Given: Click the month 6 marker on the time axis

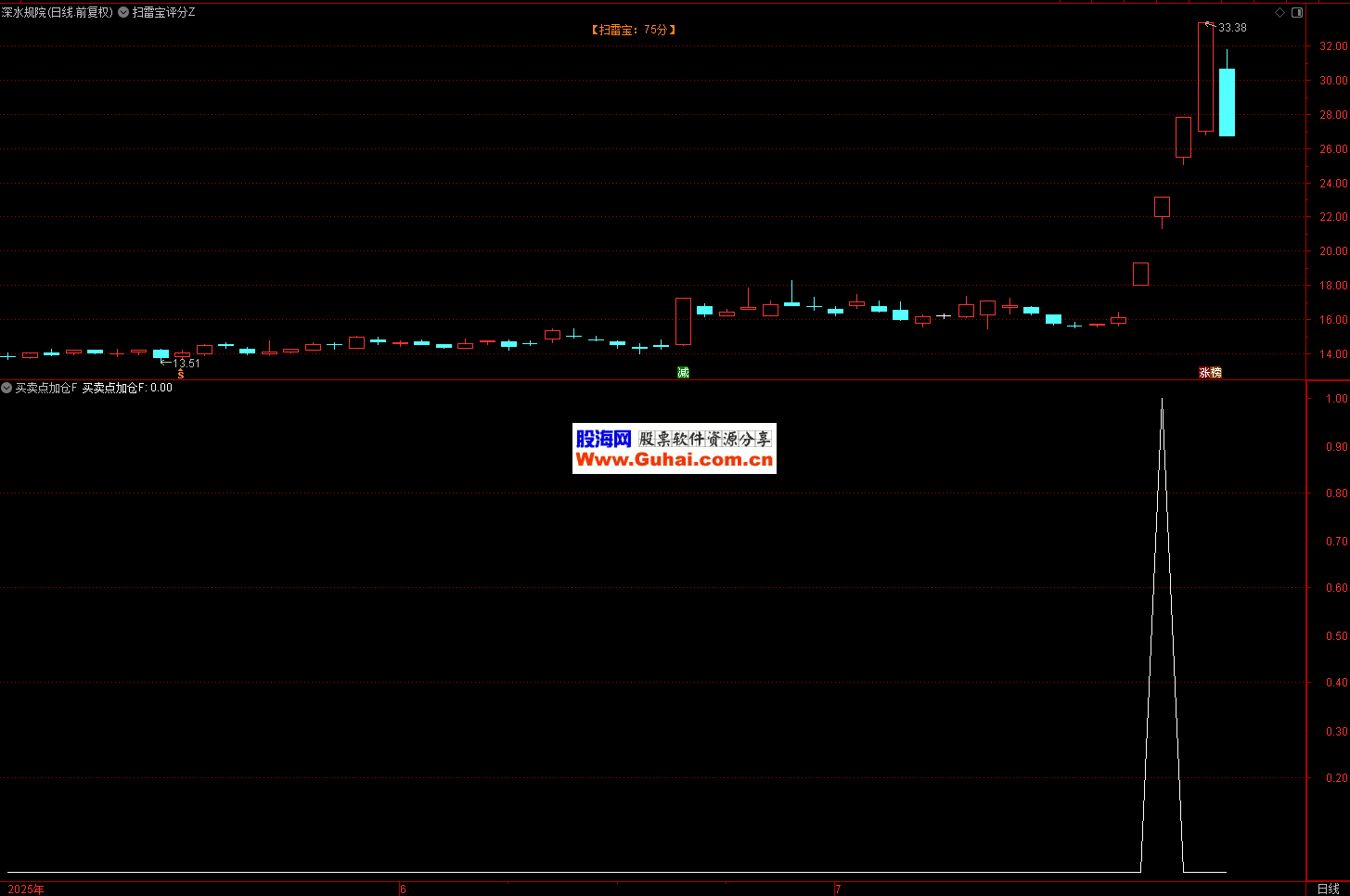Looking at the screenshot, I should (403, 890).
